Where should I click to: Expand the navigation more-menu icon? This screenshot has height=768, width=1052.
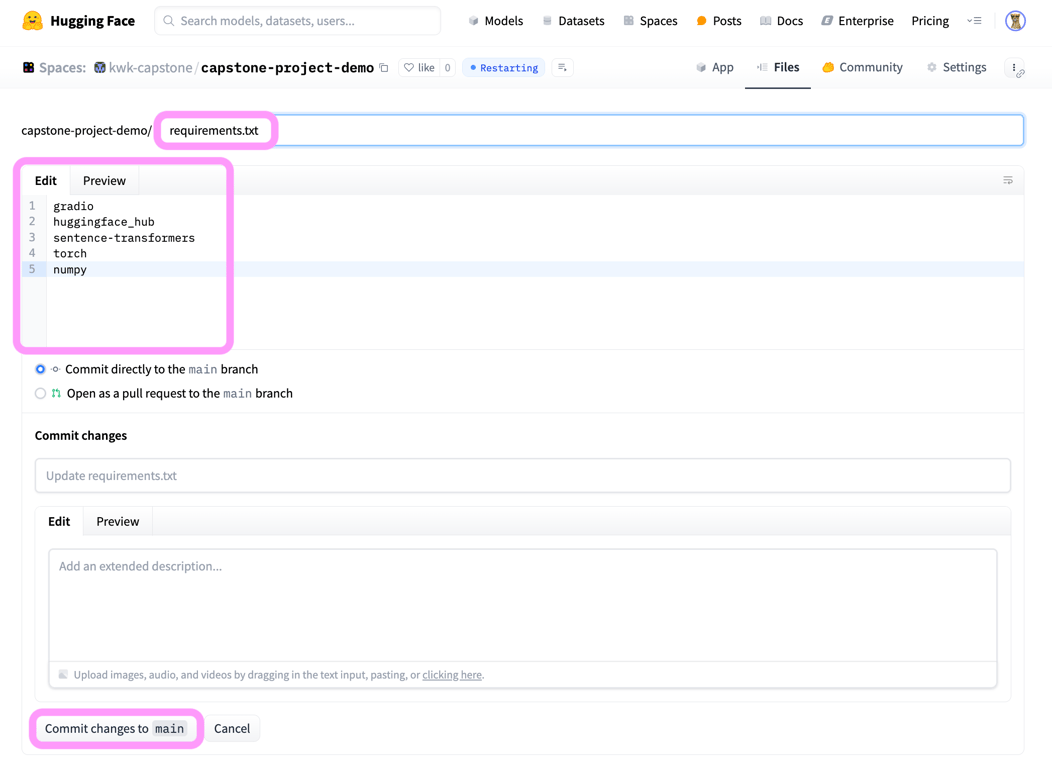click(974, 21)
